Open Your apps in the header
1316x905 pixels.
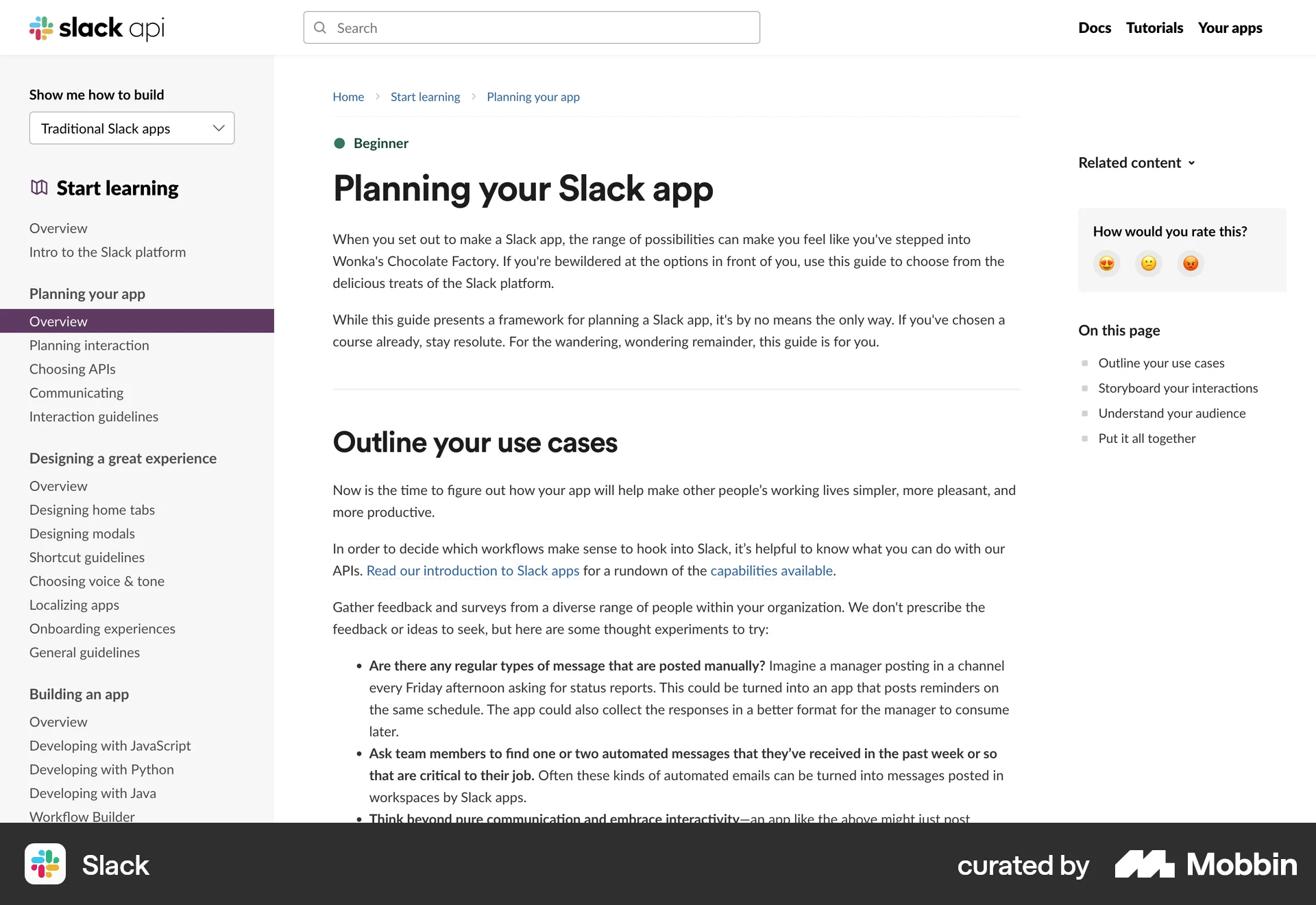click(1230, 27)
